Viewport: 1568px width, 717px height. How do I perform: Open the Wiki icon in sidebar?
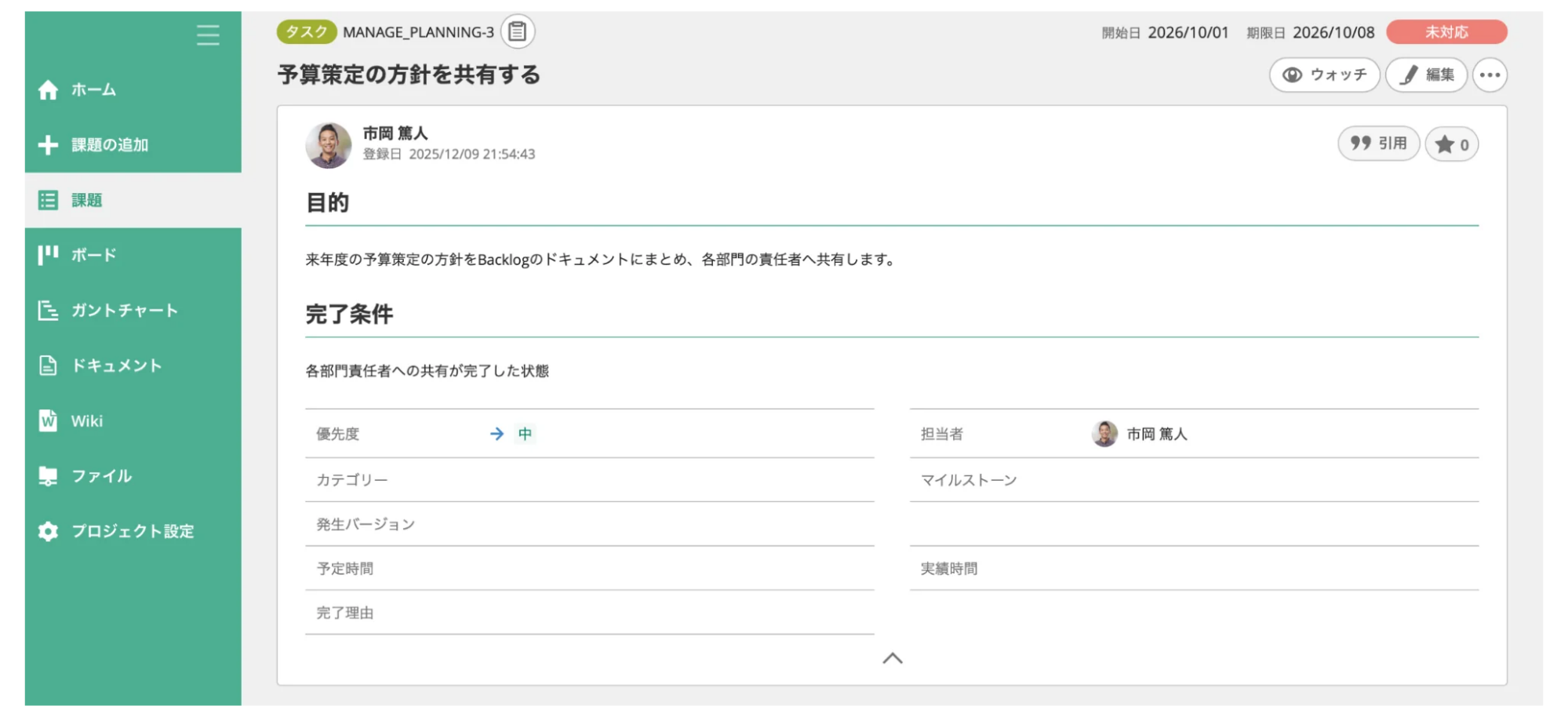(x=48, y=420)
